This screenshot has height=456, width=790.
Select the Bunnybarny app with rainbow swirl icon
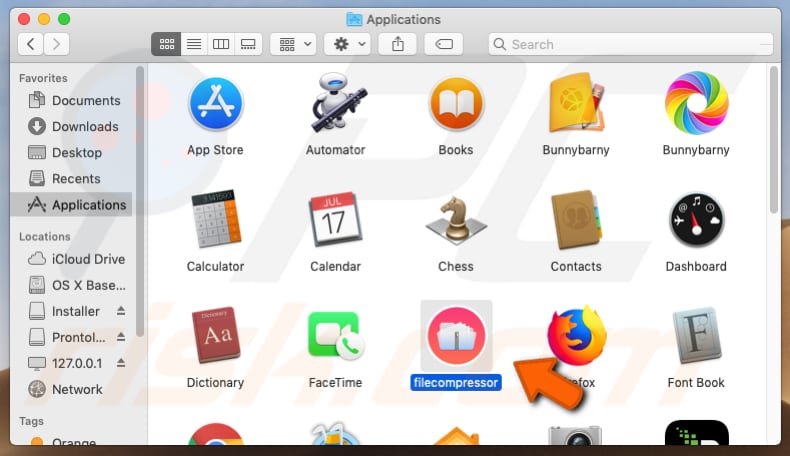pyautogui.click(x=696, y=103)
